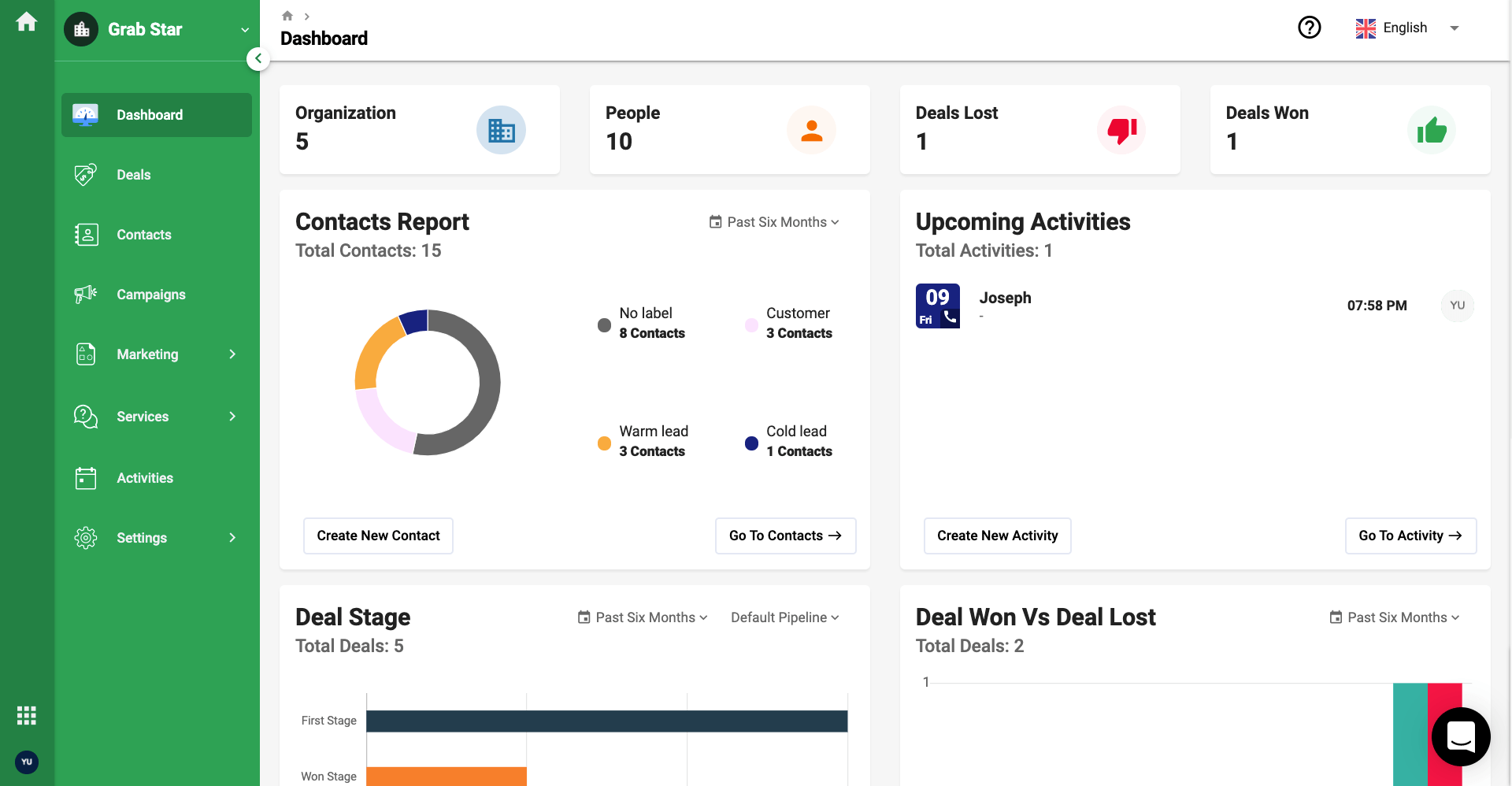Click the home icon in the far-left rail
Screen dimensions: 1512x786
(x=27, y=22)
